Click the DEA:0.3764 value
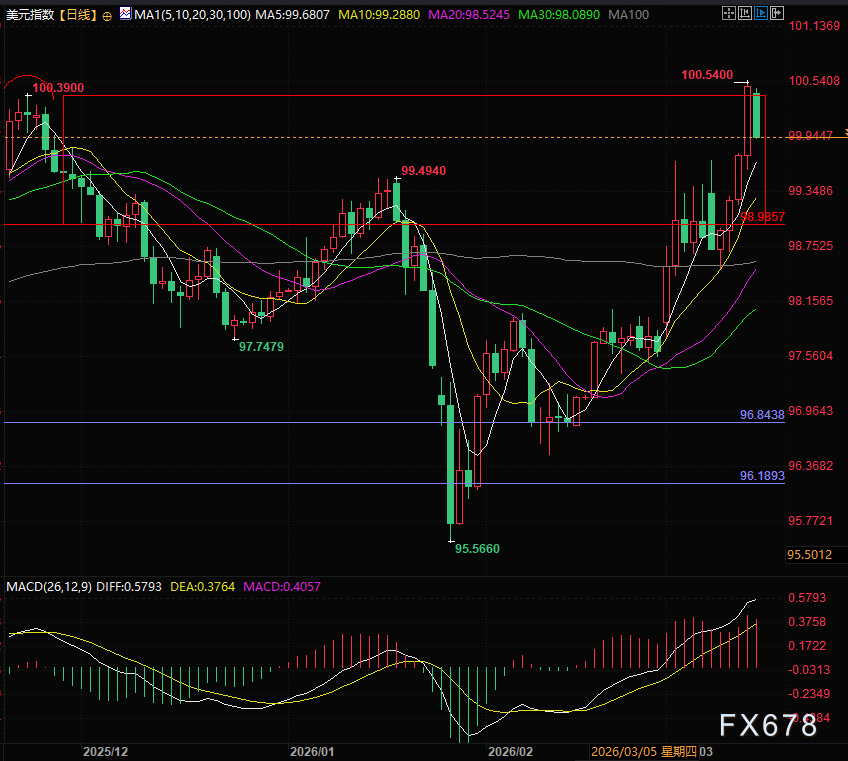This screenshot has width=848, height=761. (202, 587)
